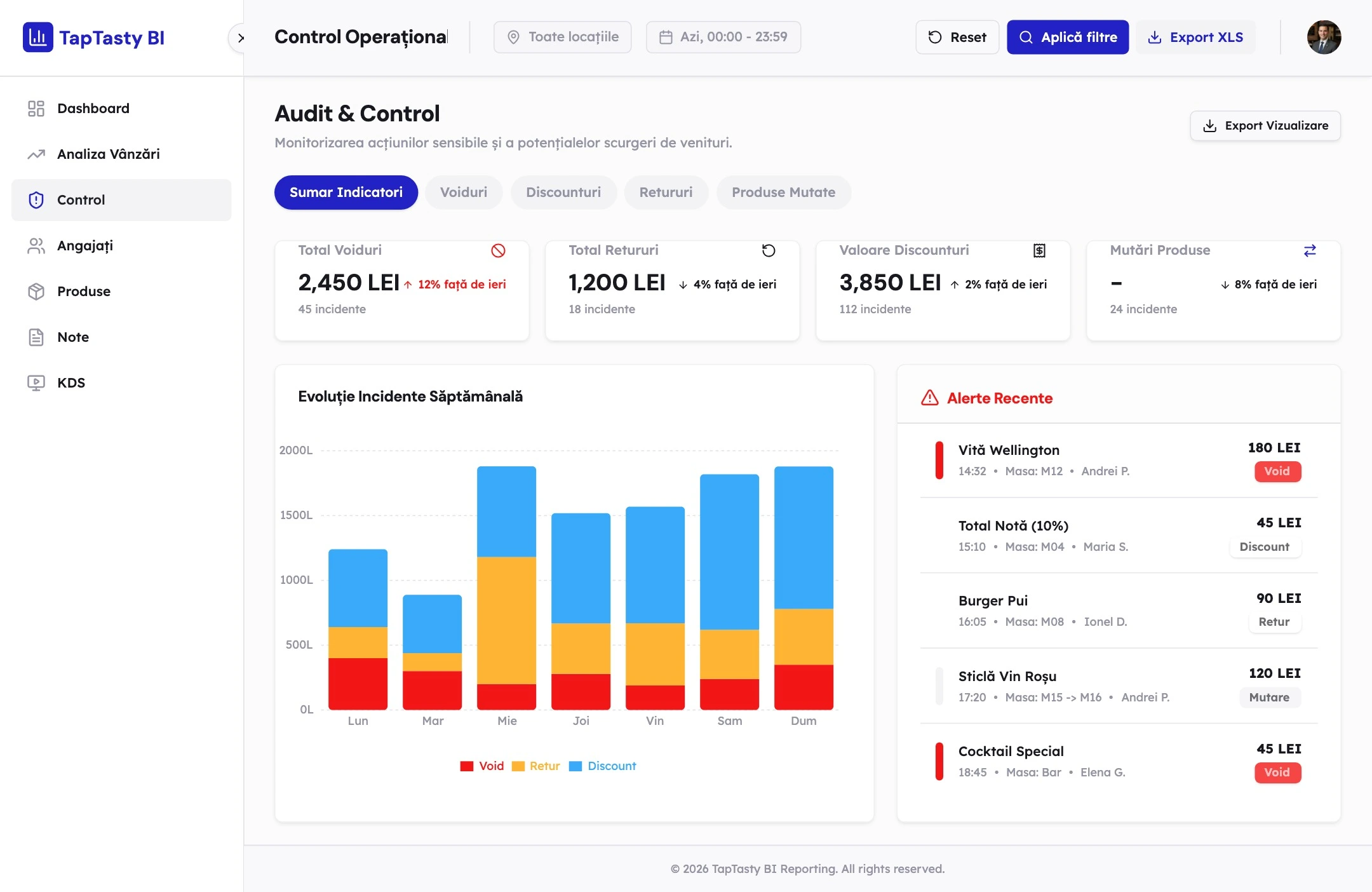This screenshot has width=1372, height=892.
Task: Click the KDS monitor icon
Action: point(36,383)
